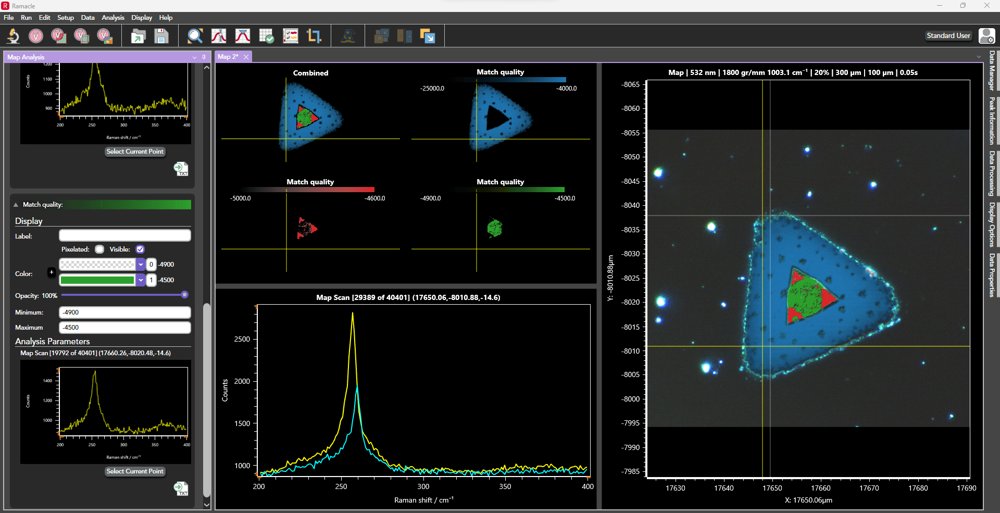1000x513 pixels.
Task: Open the Analysis menu
Action: point(113,18)
